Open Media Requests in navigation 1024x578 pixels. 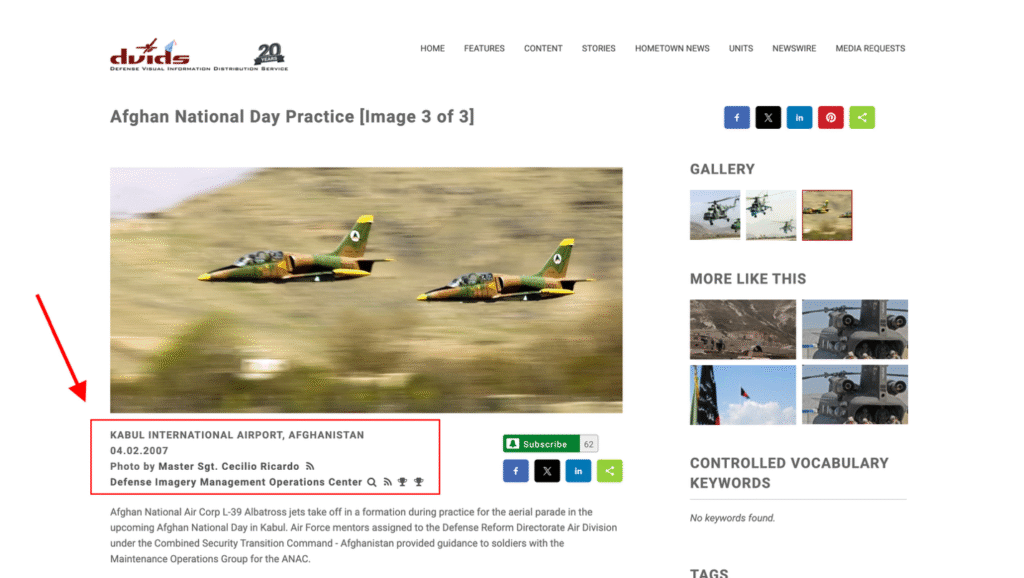tap(870, 48)
